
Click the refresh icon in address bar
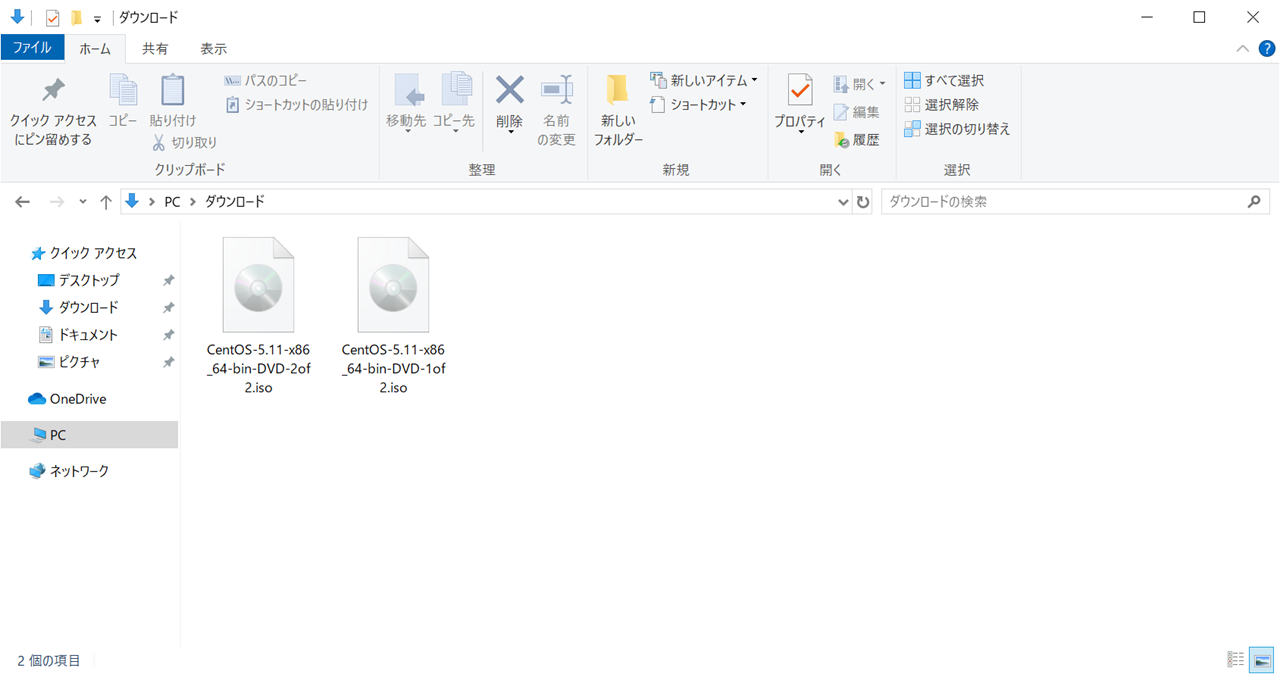(863, 201)
